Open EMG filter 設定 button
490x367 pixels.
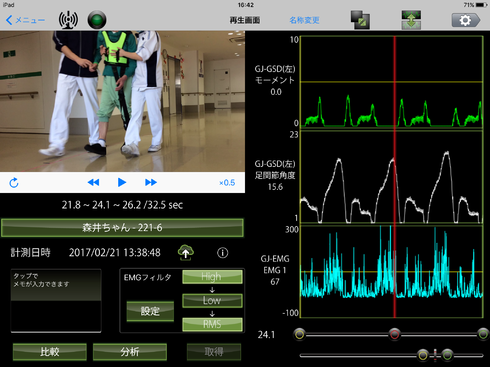(150, 311)
